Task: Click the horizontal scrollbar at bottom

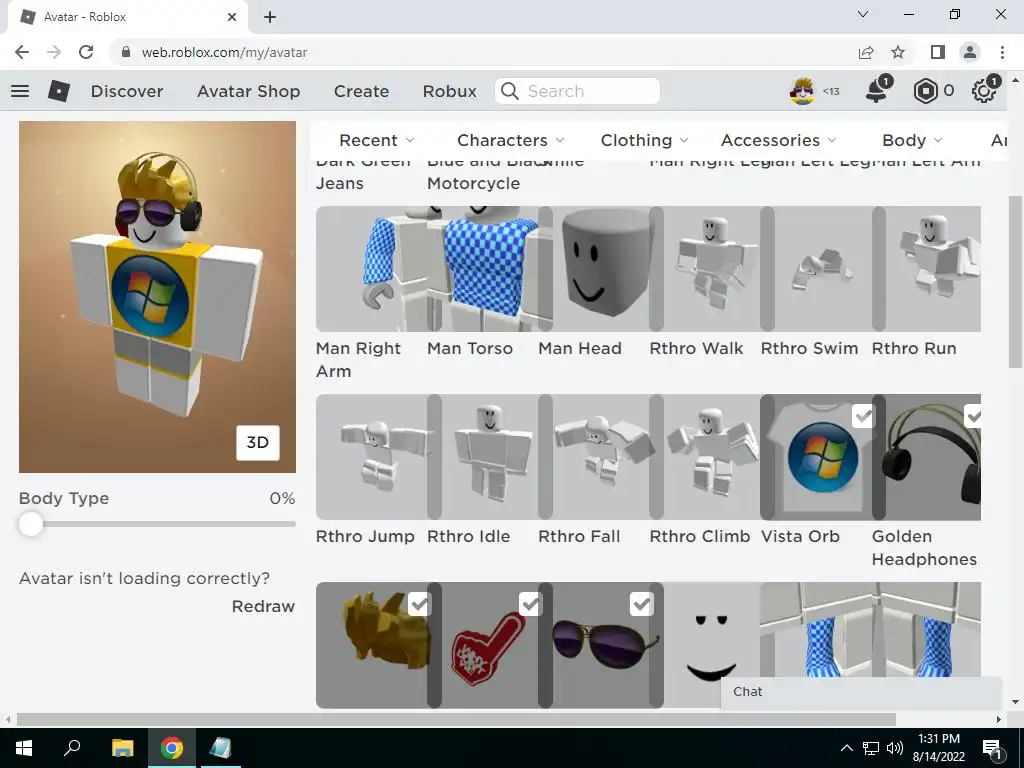Action: [x=456, y=719]
